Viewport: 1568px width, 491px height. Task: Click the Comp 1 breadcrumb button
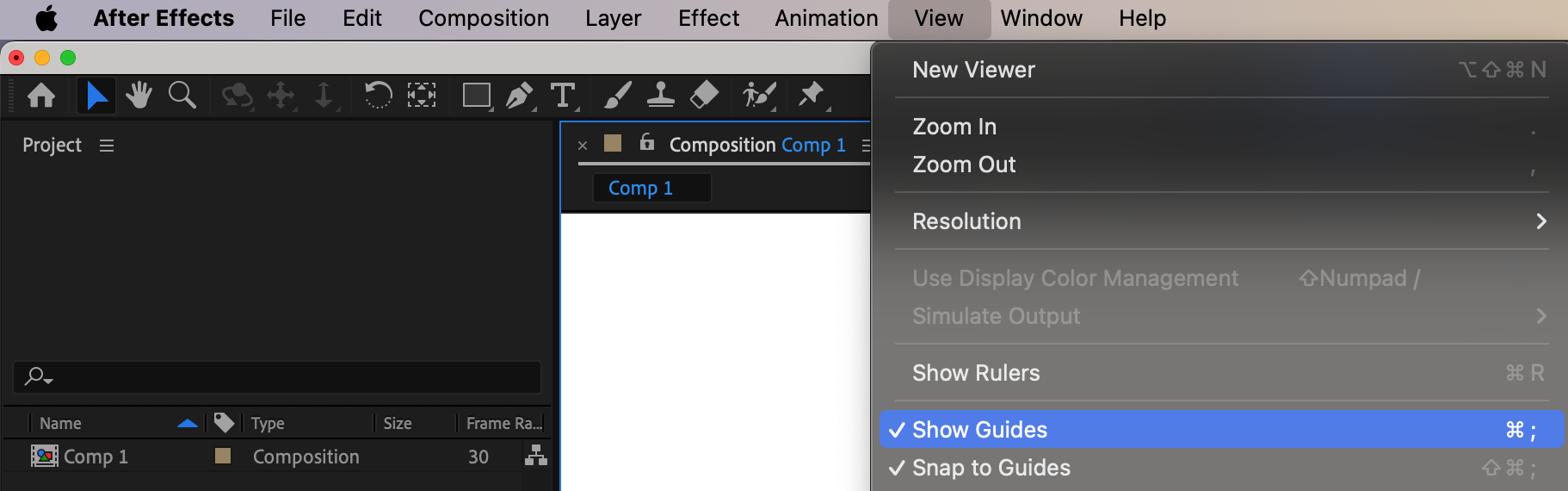point(640,188)
